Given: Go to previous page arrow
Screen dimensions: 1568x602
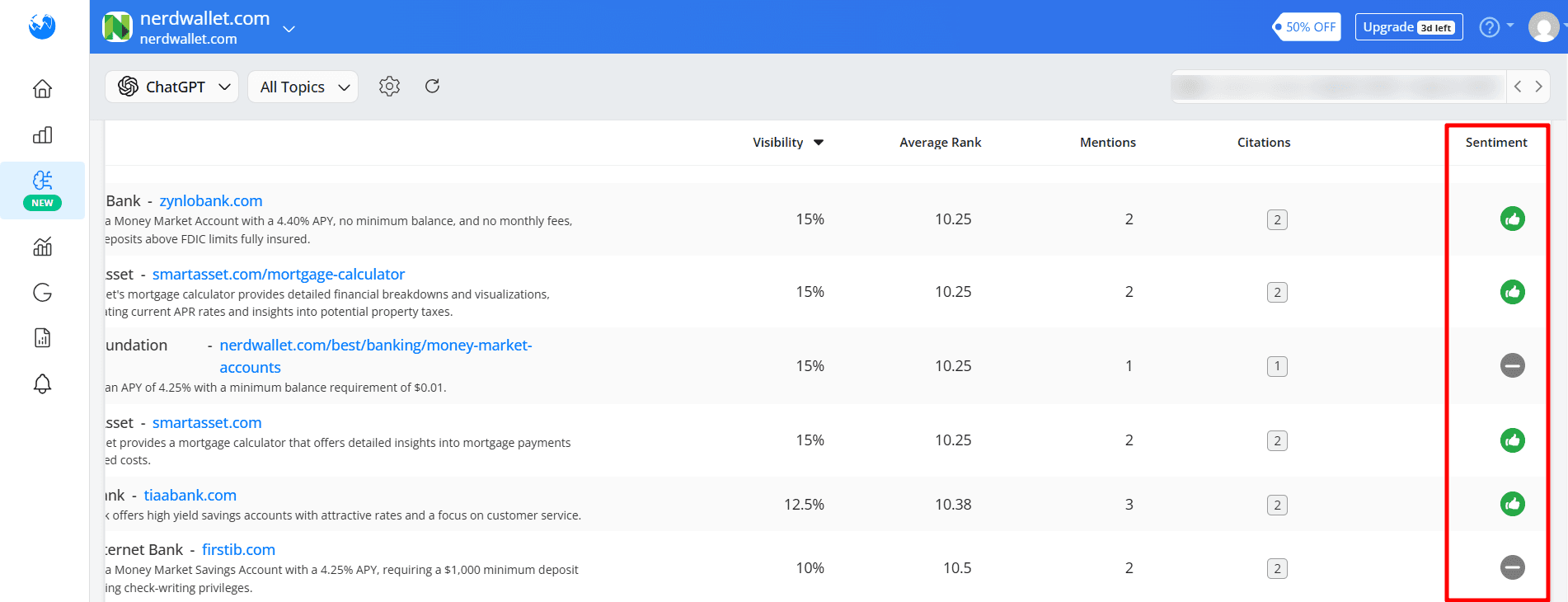Looking at the screenshot, I should (1518, 87).
